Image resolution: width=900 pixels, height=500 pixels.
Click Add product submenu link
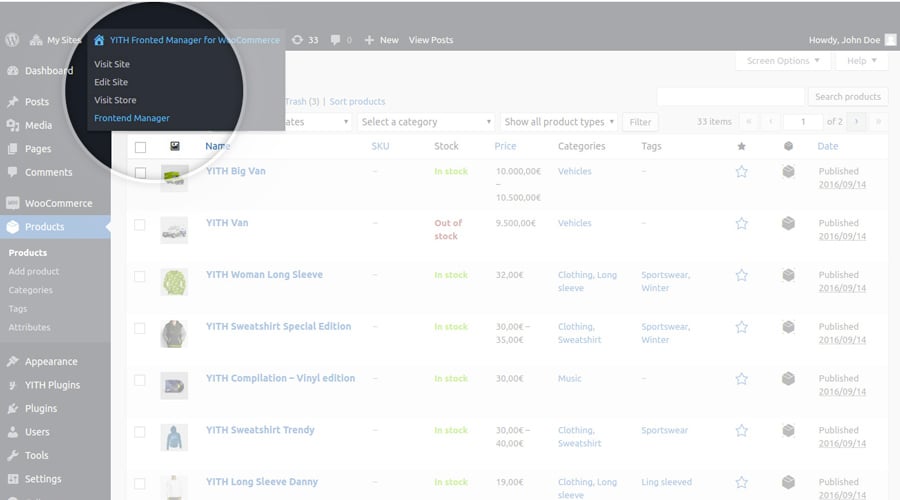(33, 271)
